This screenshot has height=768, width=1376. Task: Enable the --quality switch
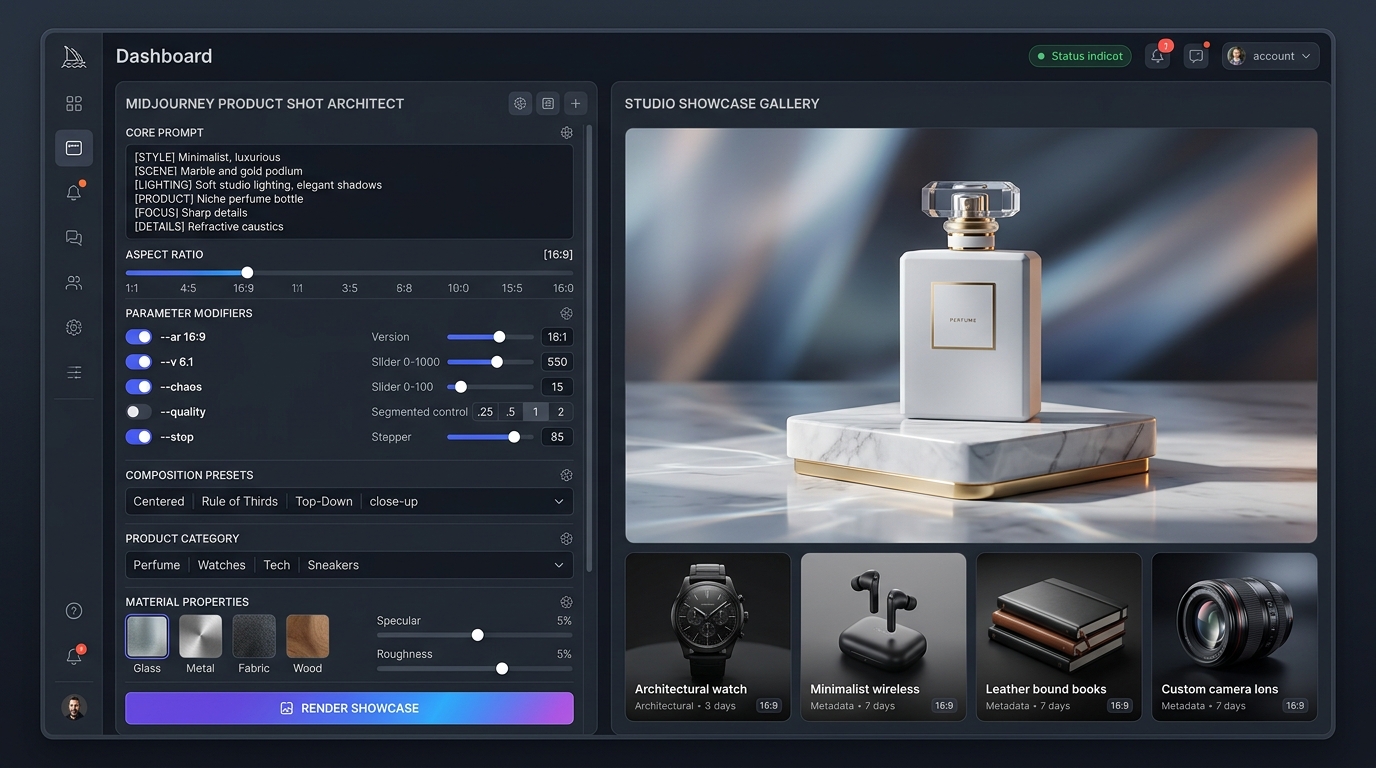[x=139, y=412]
